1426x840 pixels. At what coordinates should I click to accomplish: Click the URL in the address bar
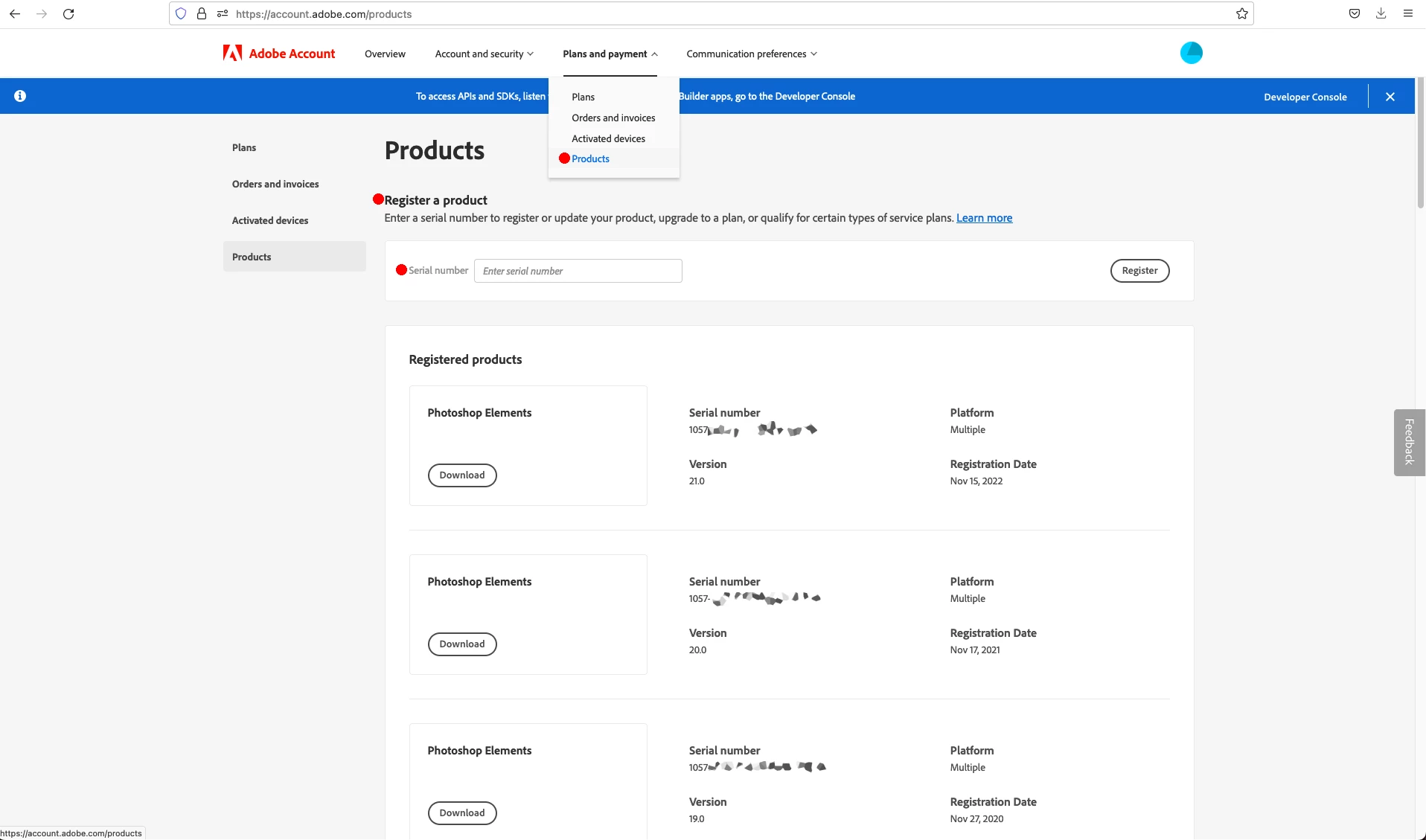(324, 13)
